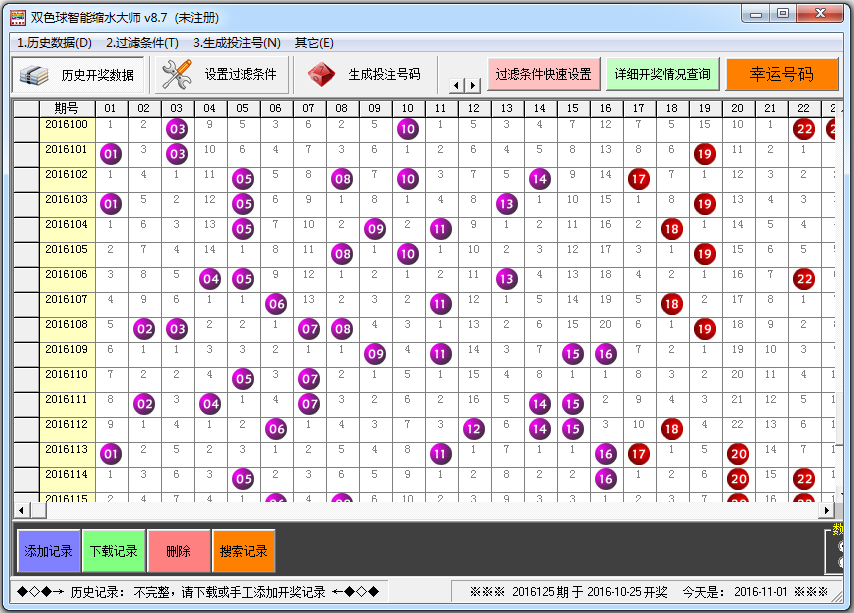Image resolution: width=854 pixels, height=613 pixels.
Task: Select row 2016114 period cell
Action: (x=67, y=480)
